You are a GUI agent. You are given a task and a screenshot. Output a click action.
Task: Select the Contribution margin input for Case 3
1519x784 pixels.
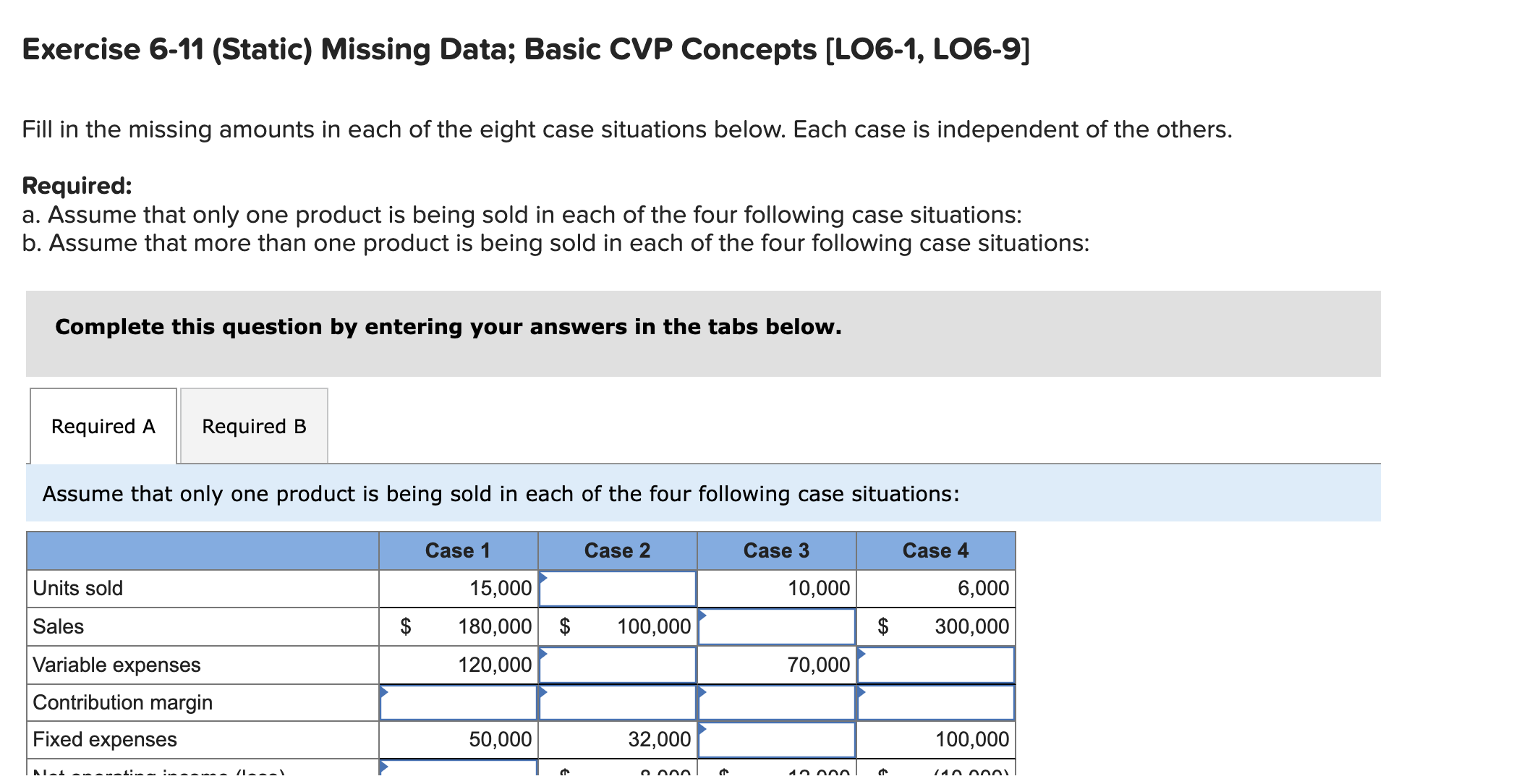click(775, 702)
